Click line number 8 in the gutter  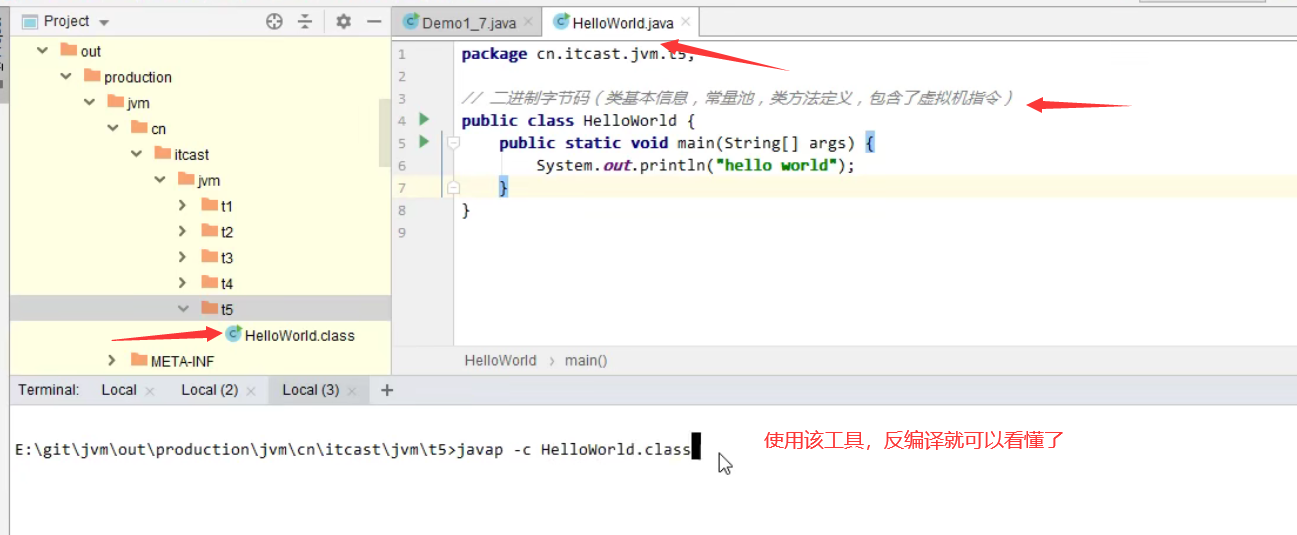point(402,210)
